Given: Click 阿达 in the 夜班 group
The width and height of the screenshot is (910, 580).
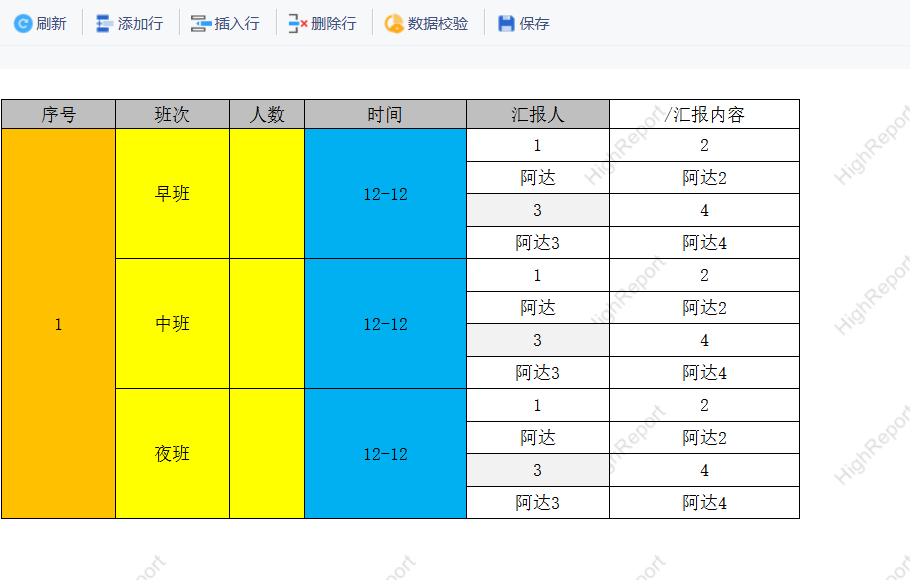Looking at the screenshot, I should pyautogui.click(x=538, y=438).
